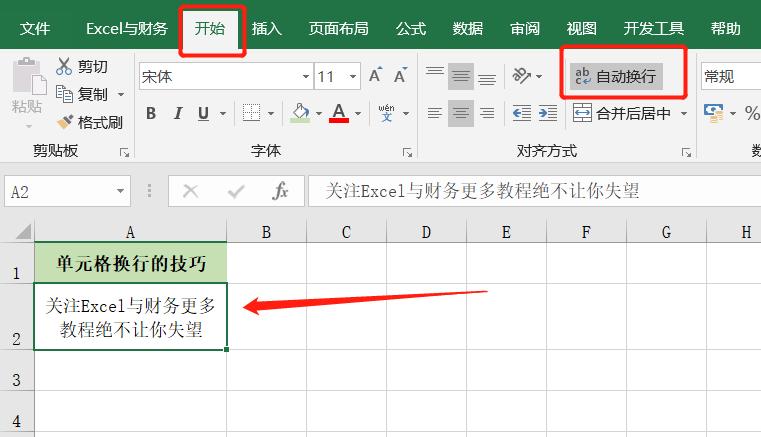Open the Name Box A2 dropdown
761x437 pixels.
click(120, 191)
